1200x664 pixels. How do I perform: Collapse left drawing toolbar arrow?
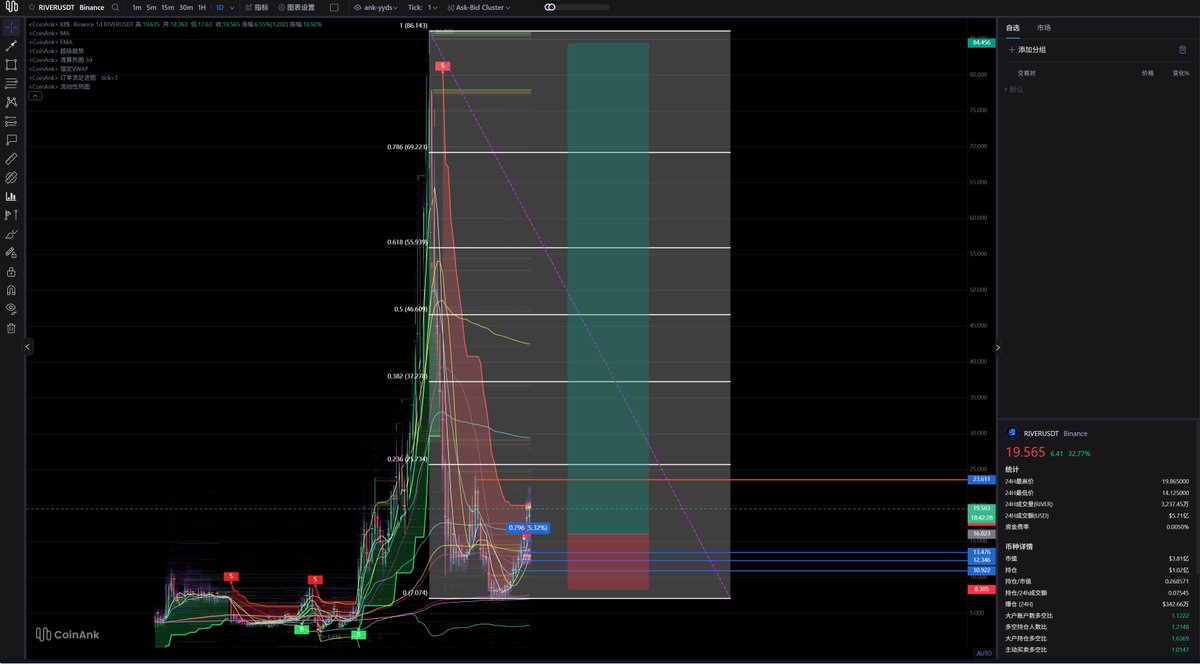28,346
